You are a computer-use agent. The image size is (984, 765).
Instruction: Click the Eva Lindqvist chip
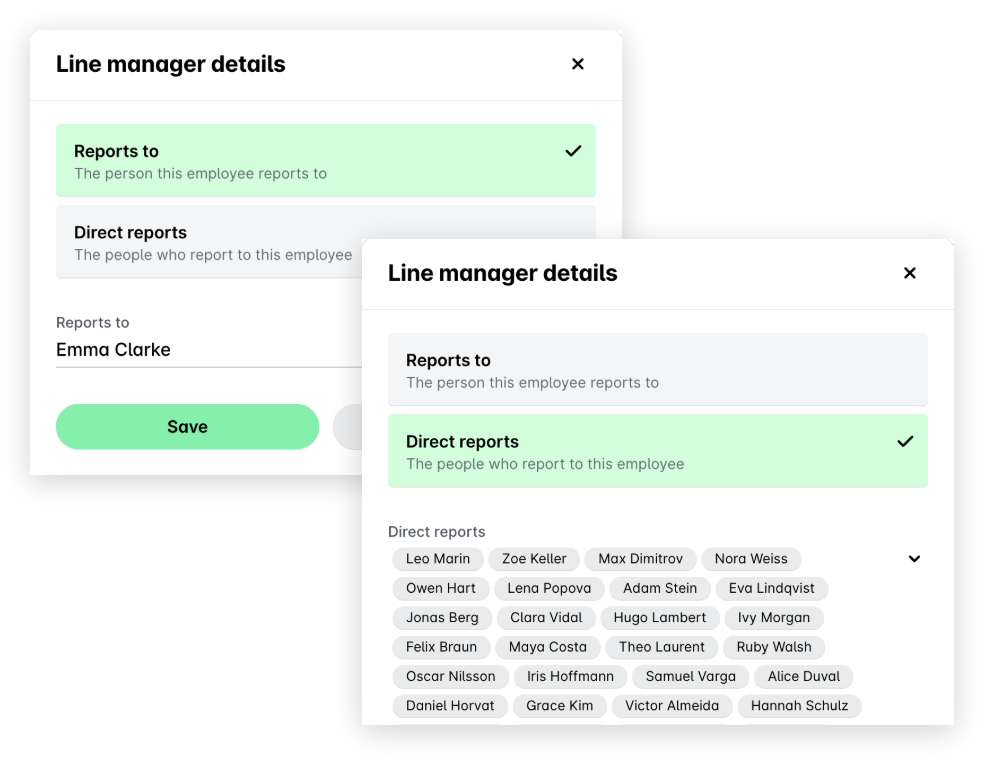pos(772,588)
